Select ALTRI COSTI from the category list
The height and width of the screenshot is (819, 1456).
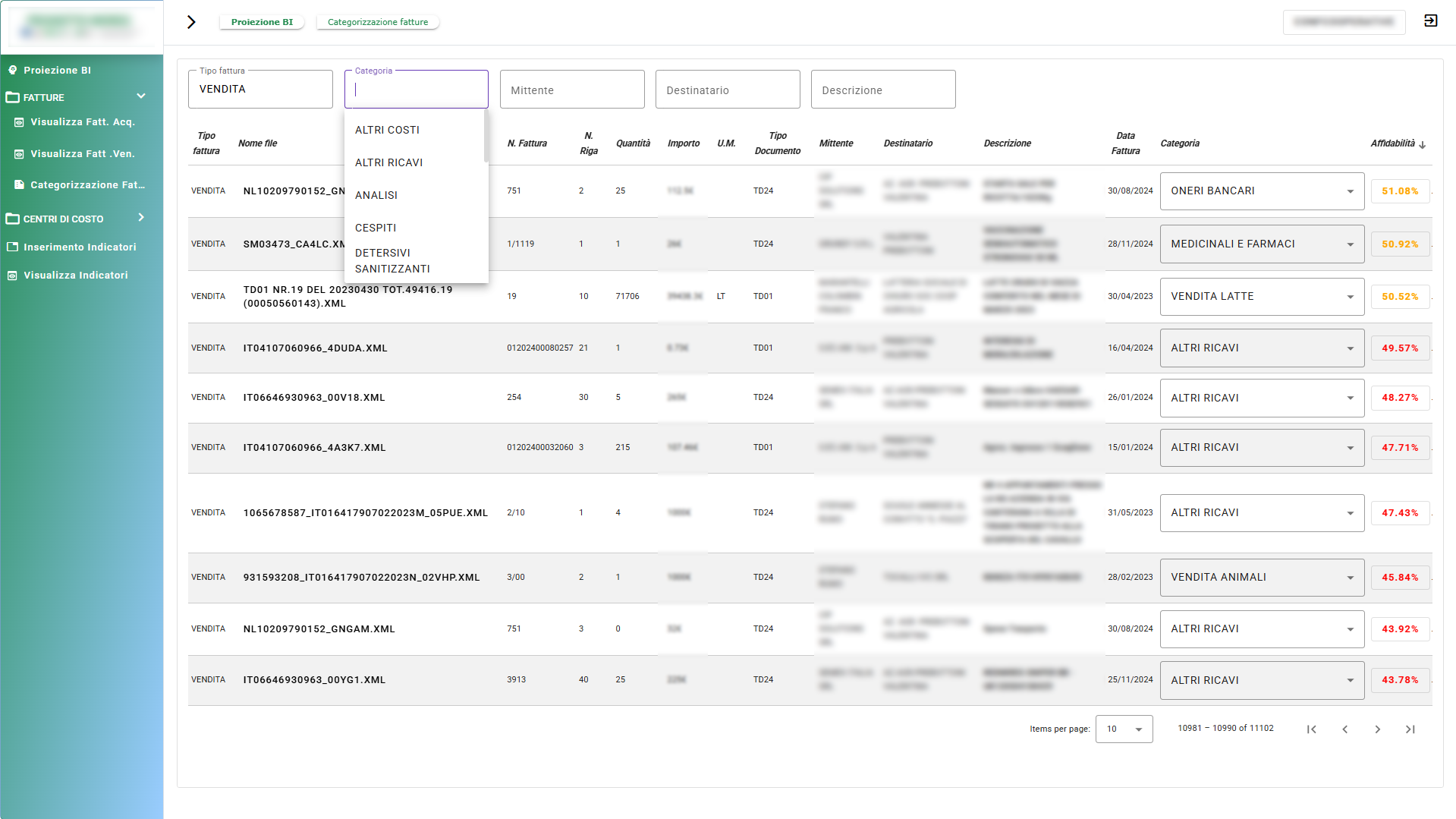[x=387, y=130]
